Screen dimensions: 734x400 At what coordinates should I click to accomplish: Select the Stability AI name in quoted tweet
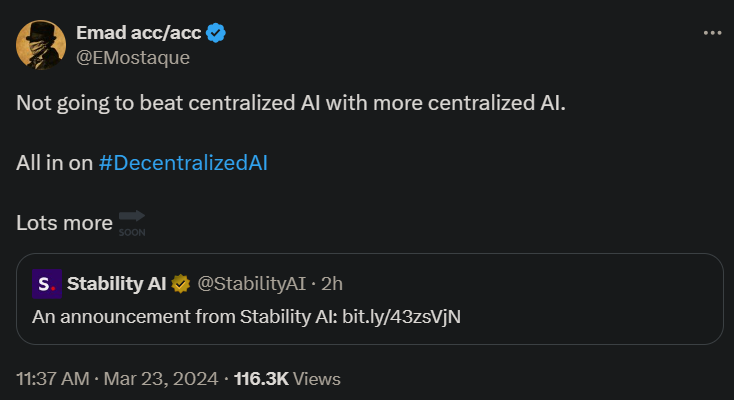click(x=117, y=284)
